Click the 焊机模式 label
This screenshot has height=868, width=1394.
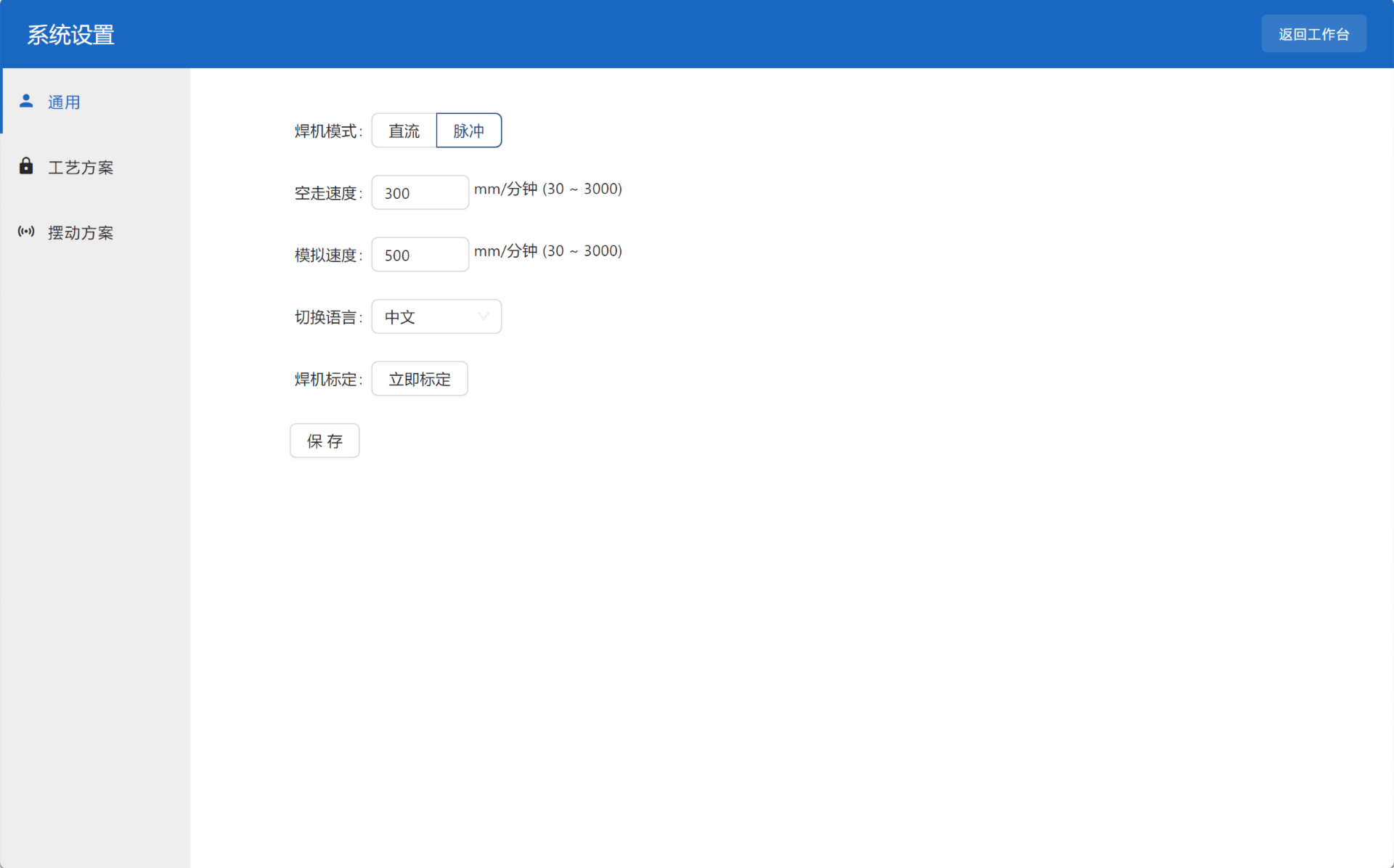(327, 131)
